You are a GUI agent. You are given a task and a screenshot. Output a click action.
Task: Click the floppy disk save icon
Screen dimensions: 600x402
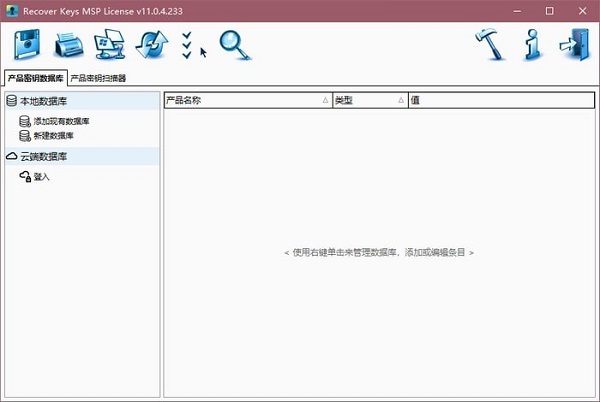pyautogui.click(x=27, y=45)
